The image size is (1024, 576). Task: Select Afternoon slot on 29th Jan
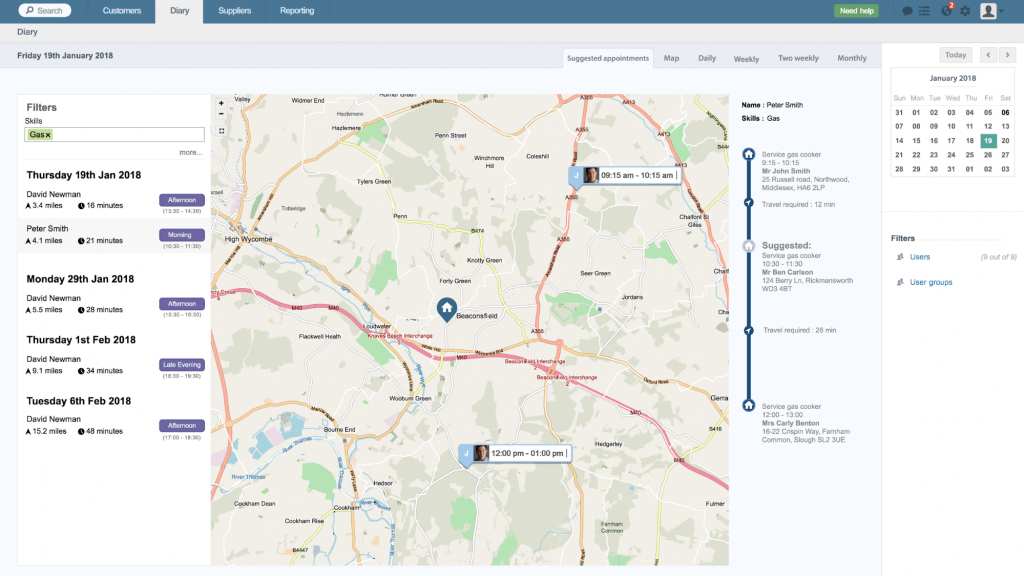182,304
